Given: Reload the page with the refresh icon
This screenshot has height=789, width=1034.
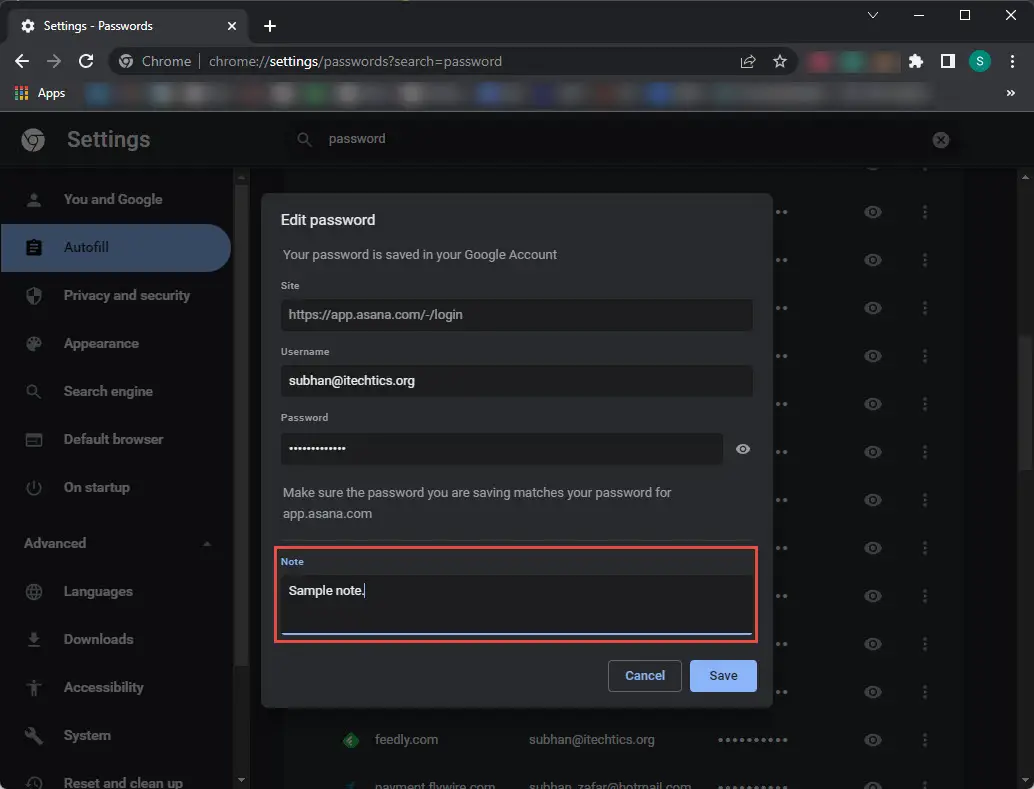Looking at the screenshot, I should click(86, 61).
